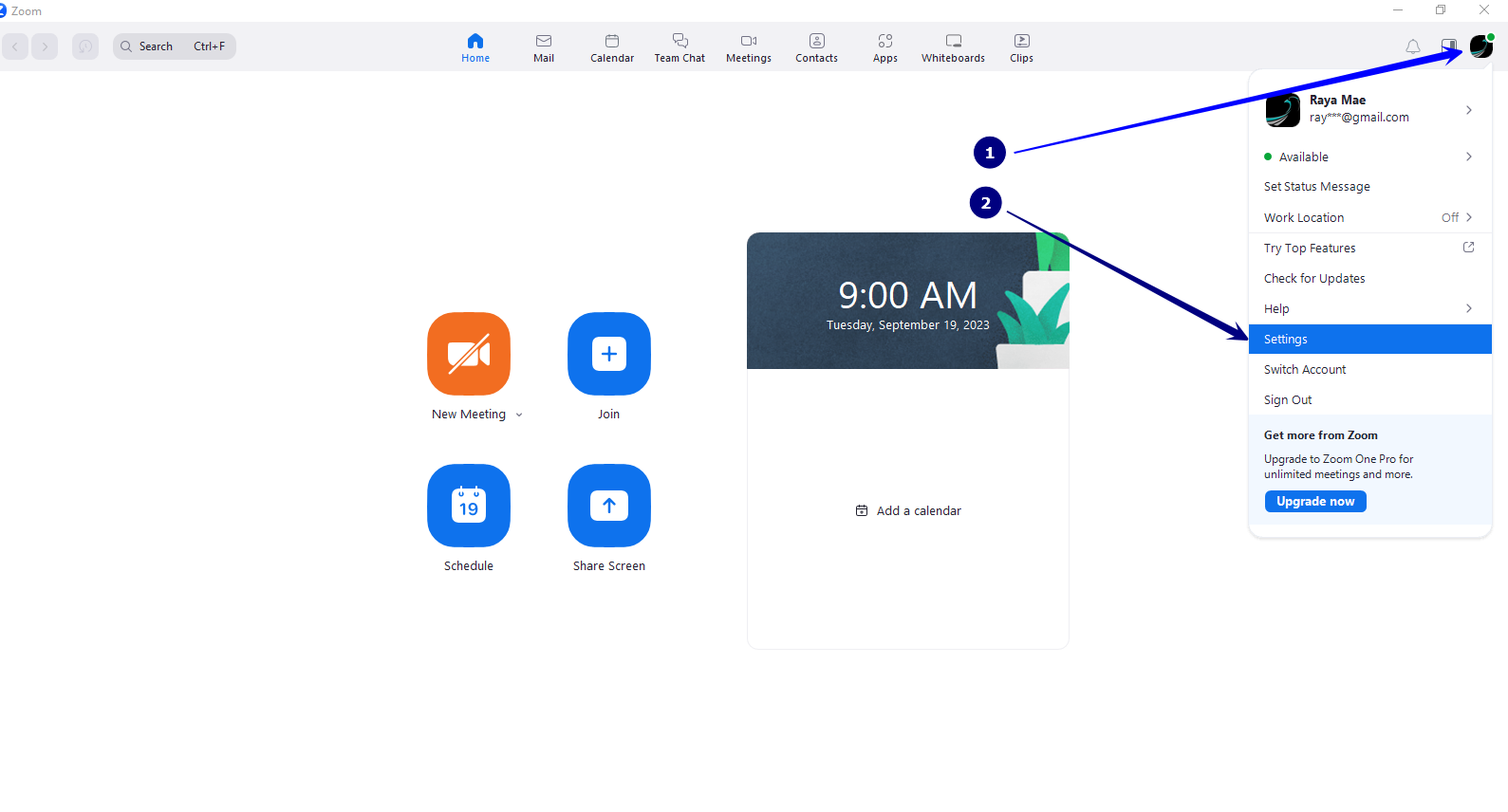Choose Set Status Message
1508x812 pixels.
(x=1370, y=187)
